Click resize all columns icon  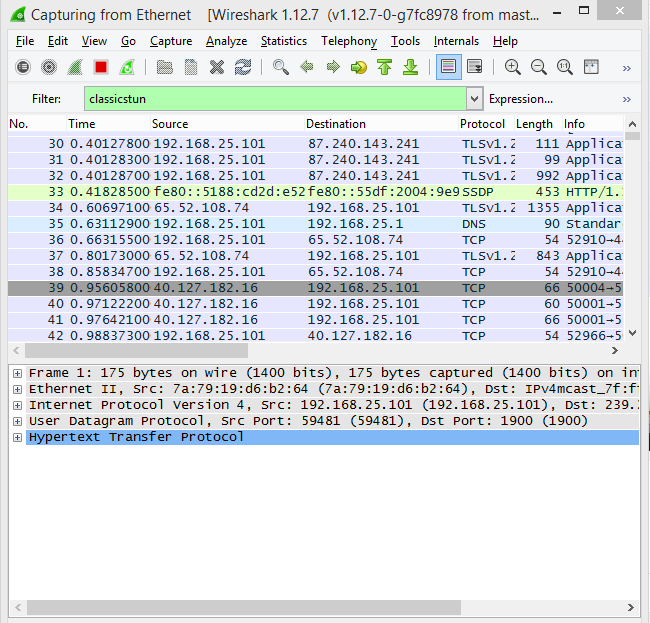(591, 67)
